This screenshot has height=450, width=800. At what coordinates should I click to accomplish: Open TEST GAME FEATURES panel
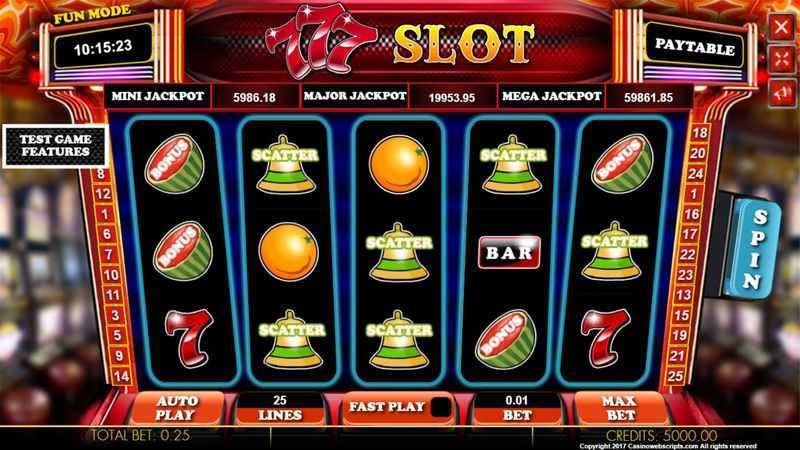[56, 146]
